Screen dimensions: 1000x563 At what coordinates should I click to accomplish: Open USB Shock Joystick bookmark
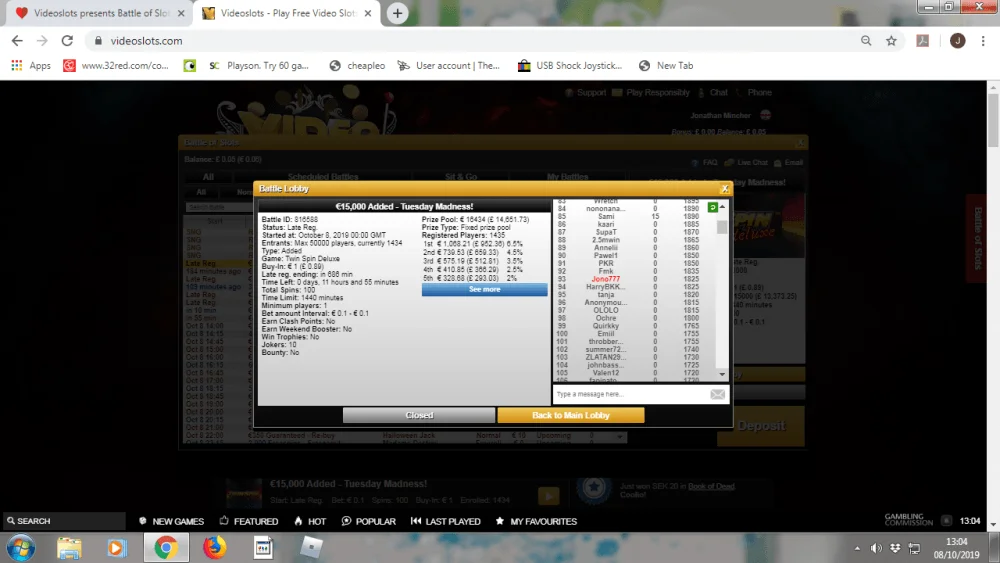click(x=570, y=66)
